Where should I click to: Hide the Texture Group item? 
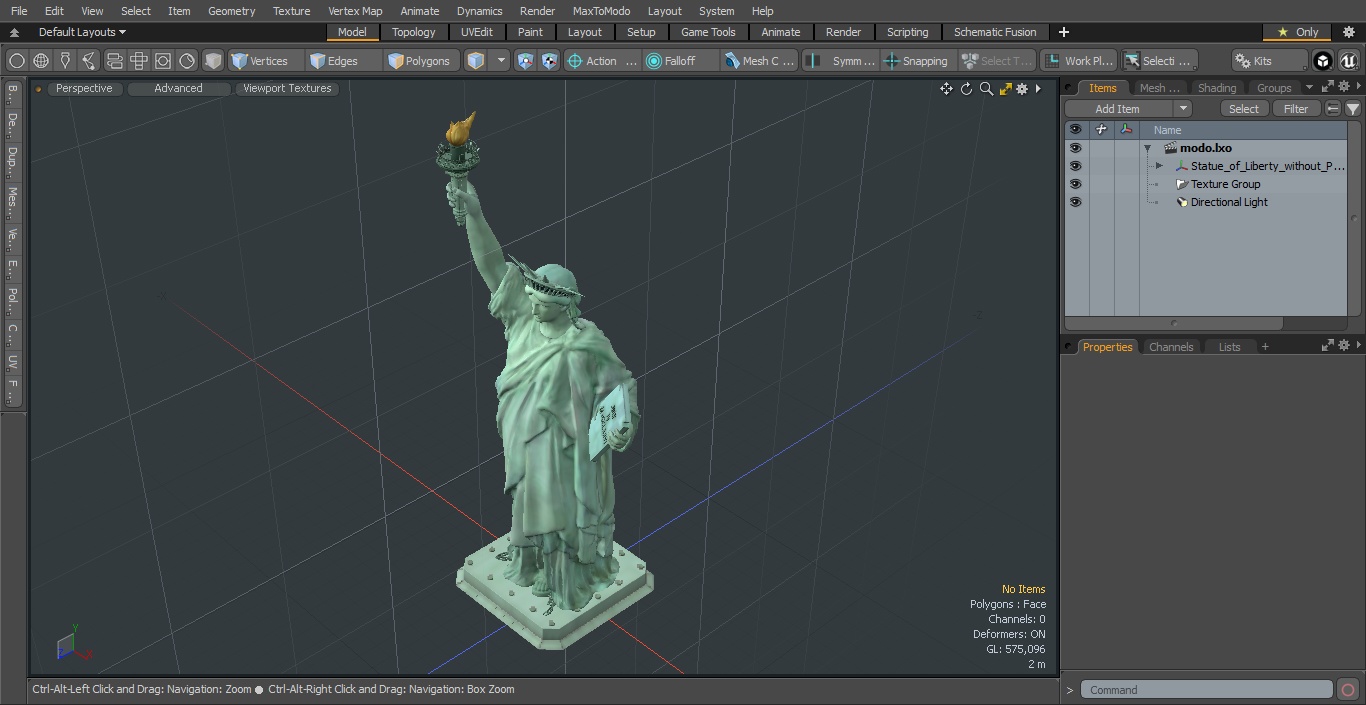coord(1075,184)
